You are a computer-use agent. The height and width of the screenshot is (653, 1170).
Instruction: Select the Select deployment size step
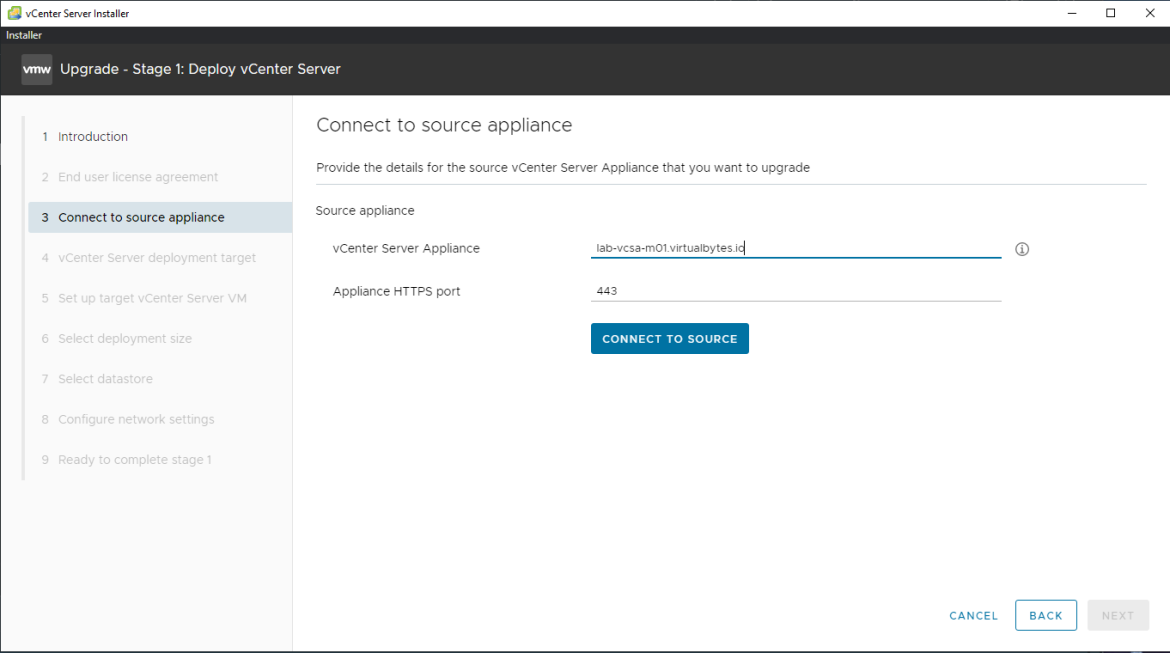(127, 338)
